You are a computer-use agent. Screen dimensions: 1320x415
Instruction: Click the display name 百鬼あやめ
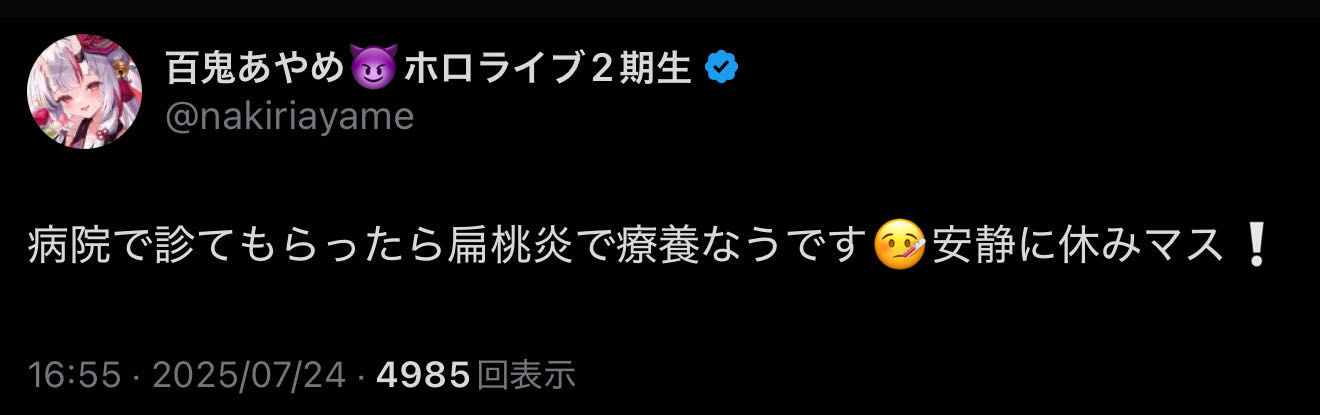257,69
